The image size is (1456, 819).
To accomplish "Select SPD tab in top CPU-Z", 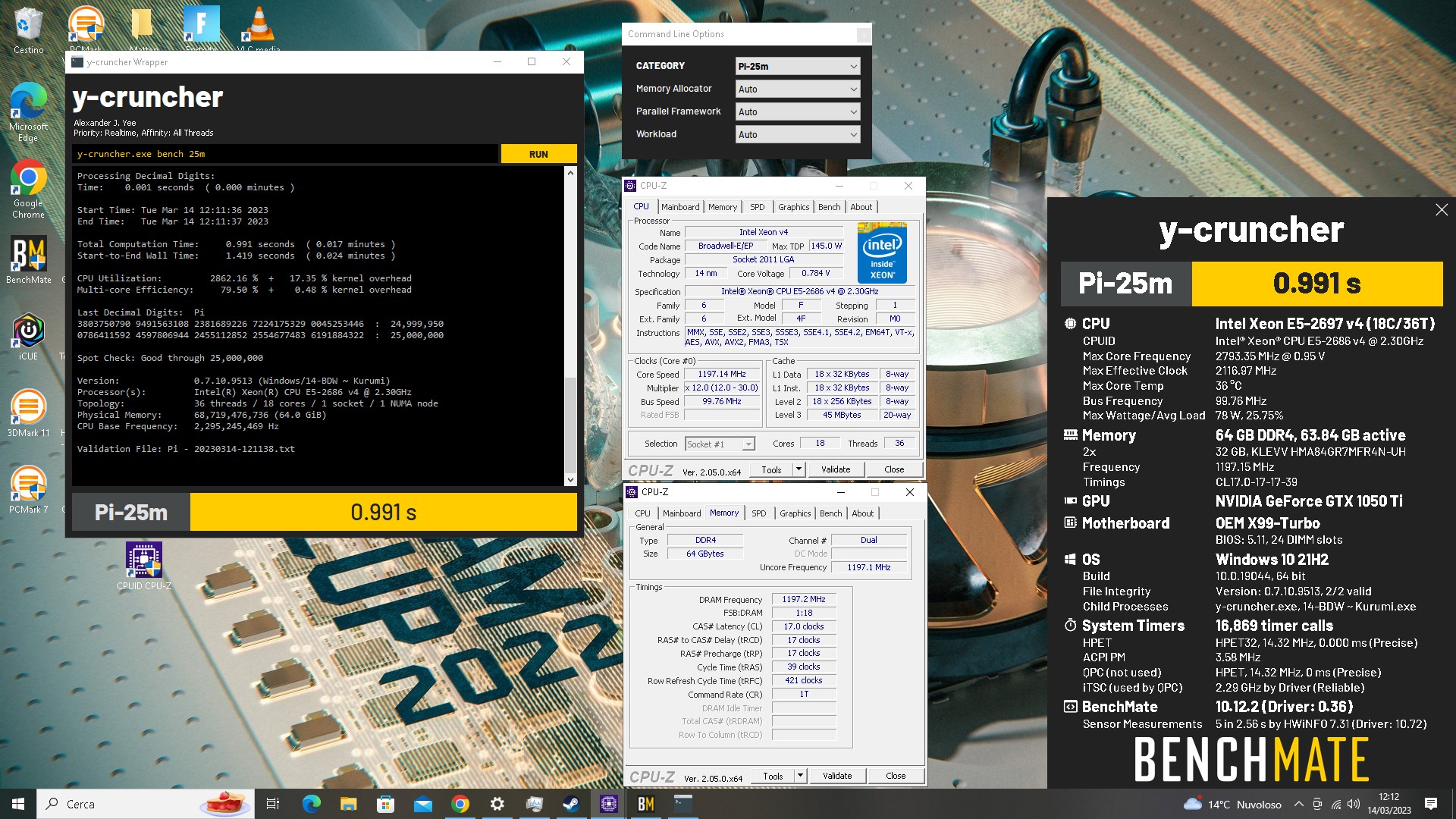I will [x=757, y=207].
